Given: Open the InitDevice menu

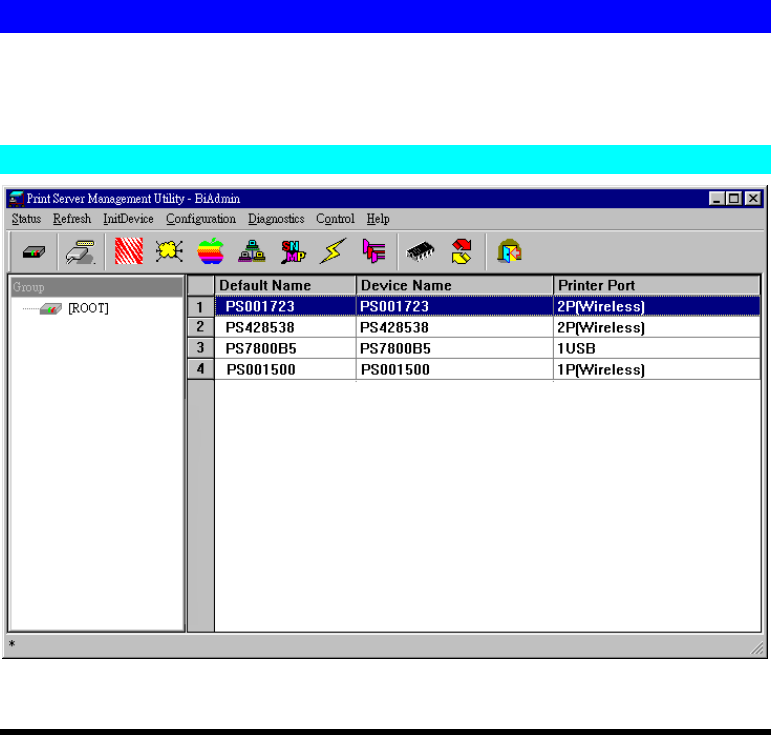Looking at the screenshot, I should tap(128, 219).
